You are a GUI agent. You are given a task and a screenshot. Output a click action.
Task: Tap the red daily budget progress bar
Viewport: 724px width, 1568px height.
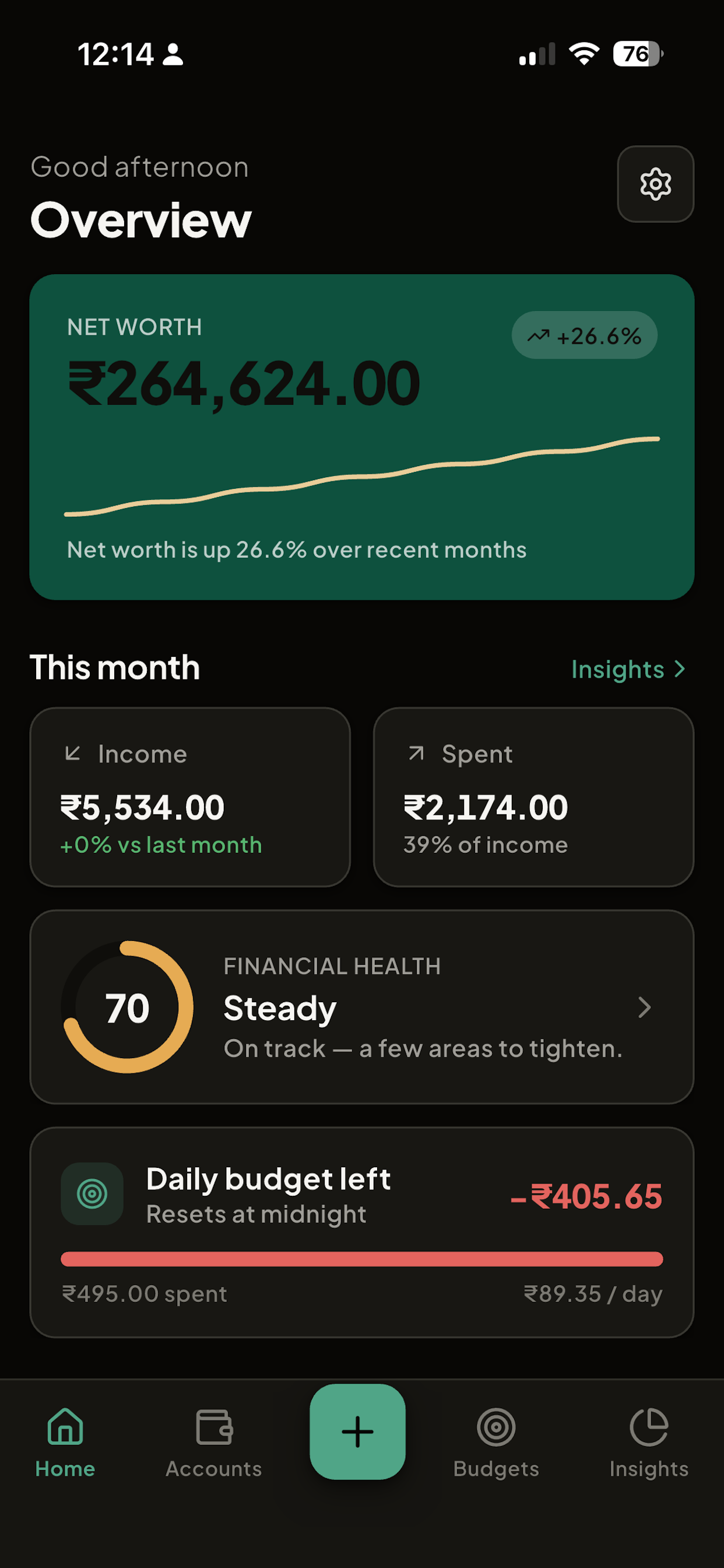pyautogui.click(x=362, y=1259)
